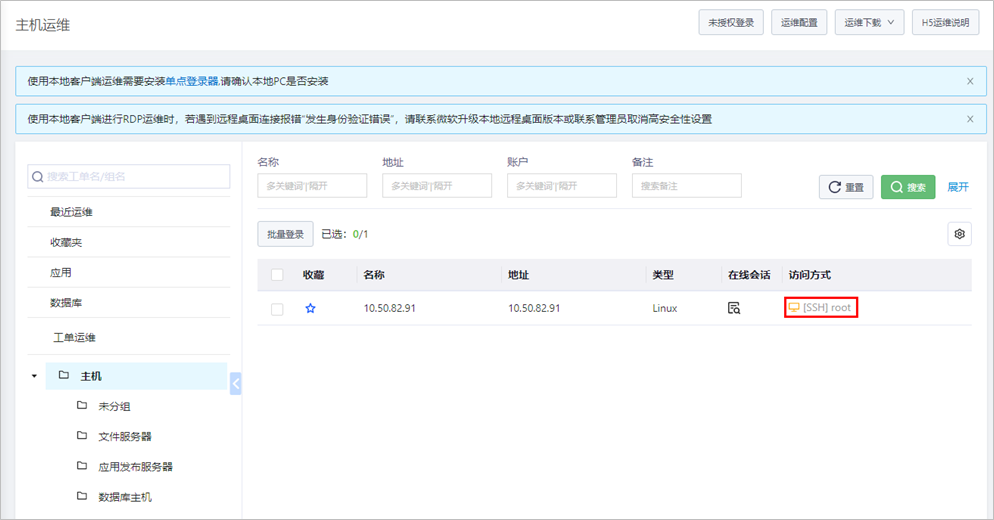994x520 pixels.
Task: Open the 运维下载 dropdown menu
Action: [x=869, y=23]
